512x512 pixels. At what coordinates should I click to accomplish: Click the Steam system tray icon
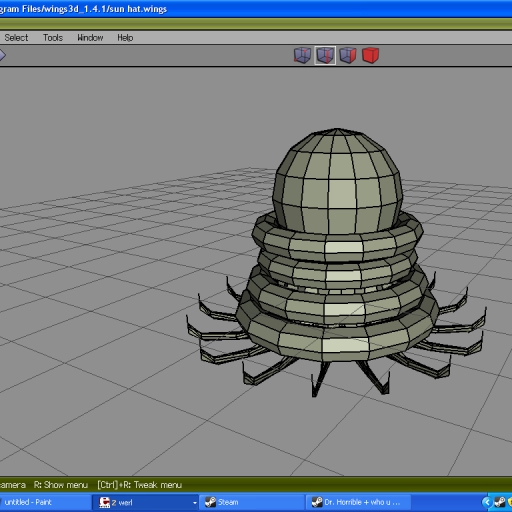point(500,502)
